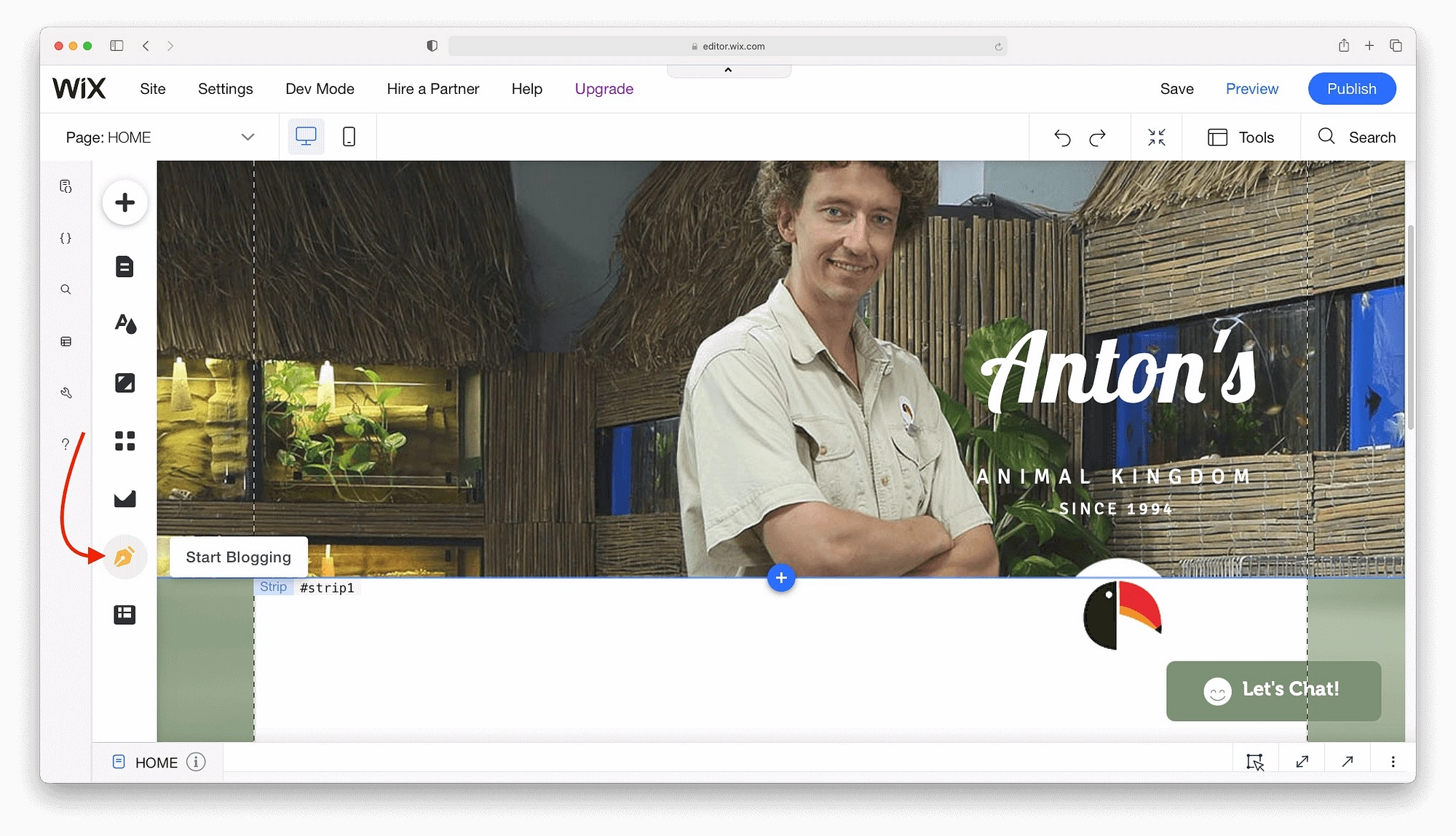Show Safari tab overview
Viewport: 1456px width, 836px height.
(1396, 46)
